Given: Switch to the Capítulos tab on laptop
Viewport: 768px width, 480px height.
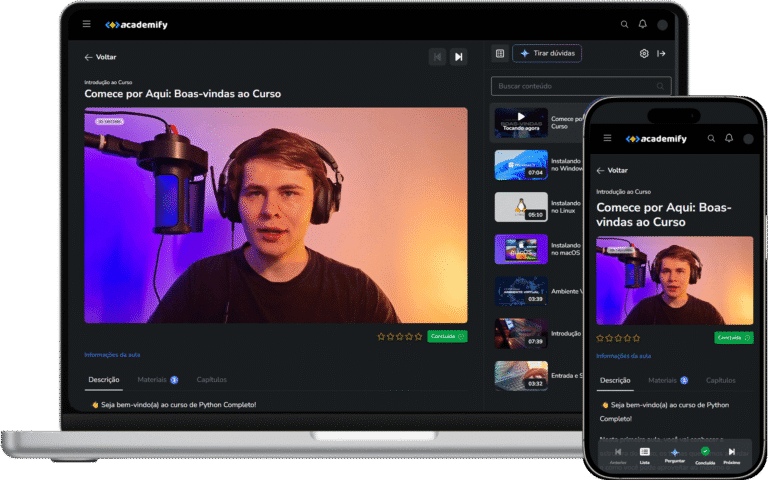Looking at the screenshot, I should click(211, 380).
